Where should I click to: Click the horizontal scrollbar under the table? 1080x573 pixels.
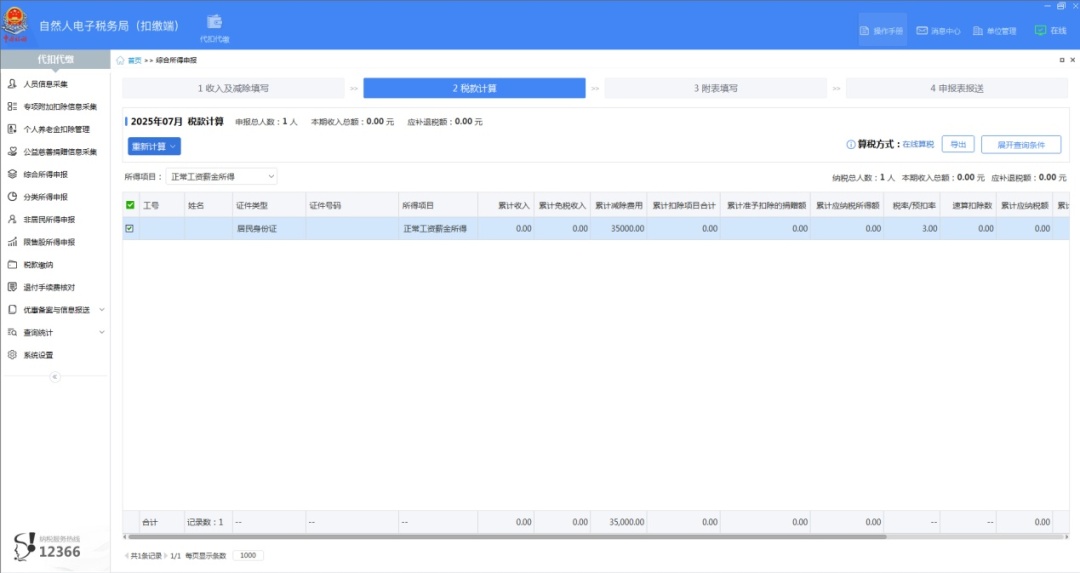pos(500,537)
